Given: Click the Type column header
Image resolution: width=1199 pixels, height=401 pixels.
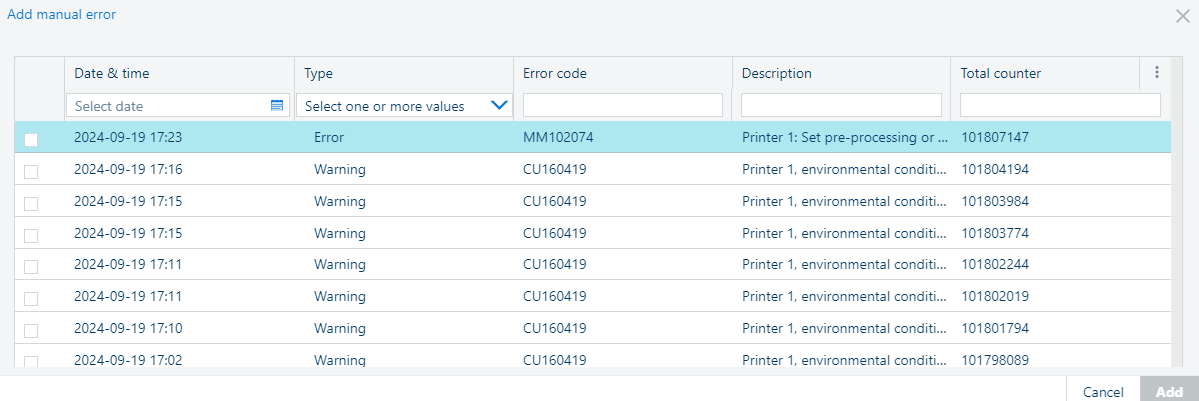Looking at the screenshot, I should point(319,73).
